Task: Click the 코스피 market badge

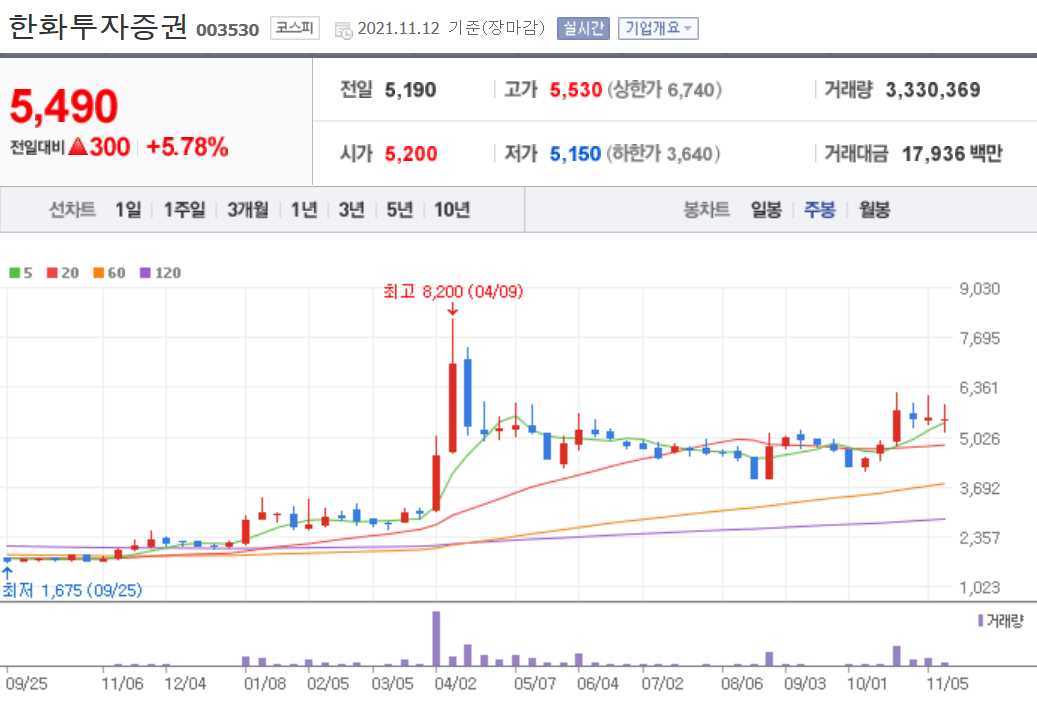Action: [295, 28]
